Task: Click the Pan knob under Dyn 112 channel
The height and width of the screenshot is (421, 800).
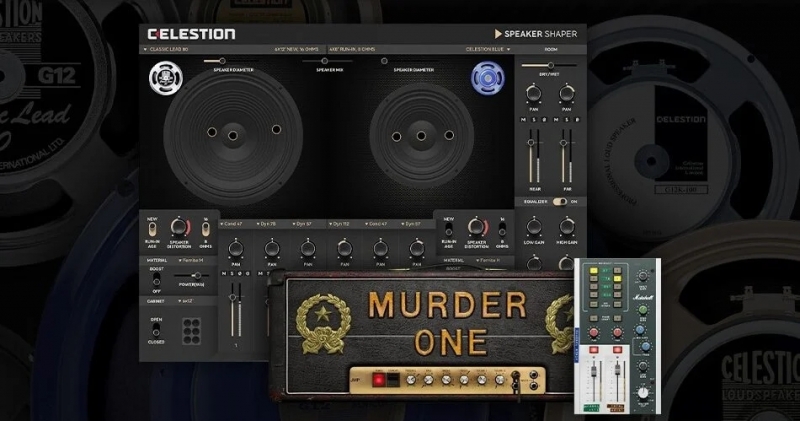Action: pos(344,249)
